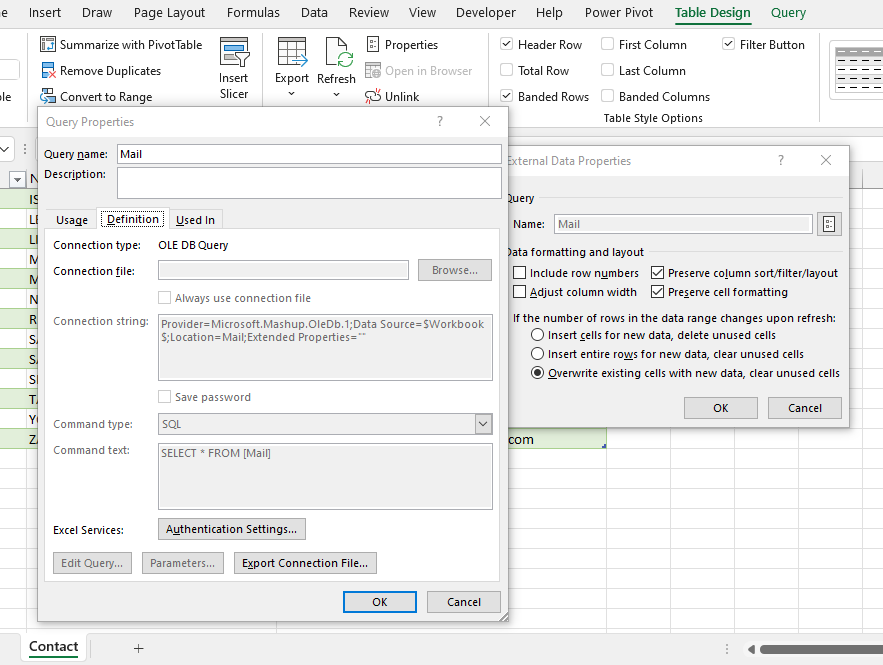Open the Command type dropdown
The width and height of the screenshot is (883, 665).
click(x=483, y=424)
